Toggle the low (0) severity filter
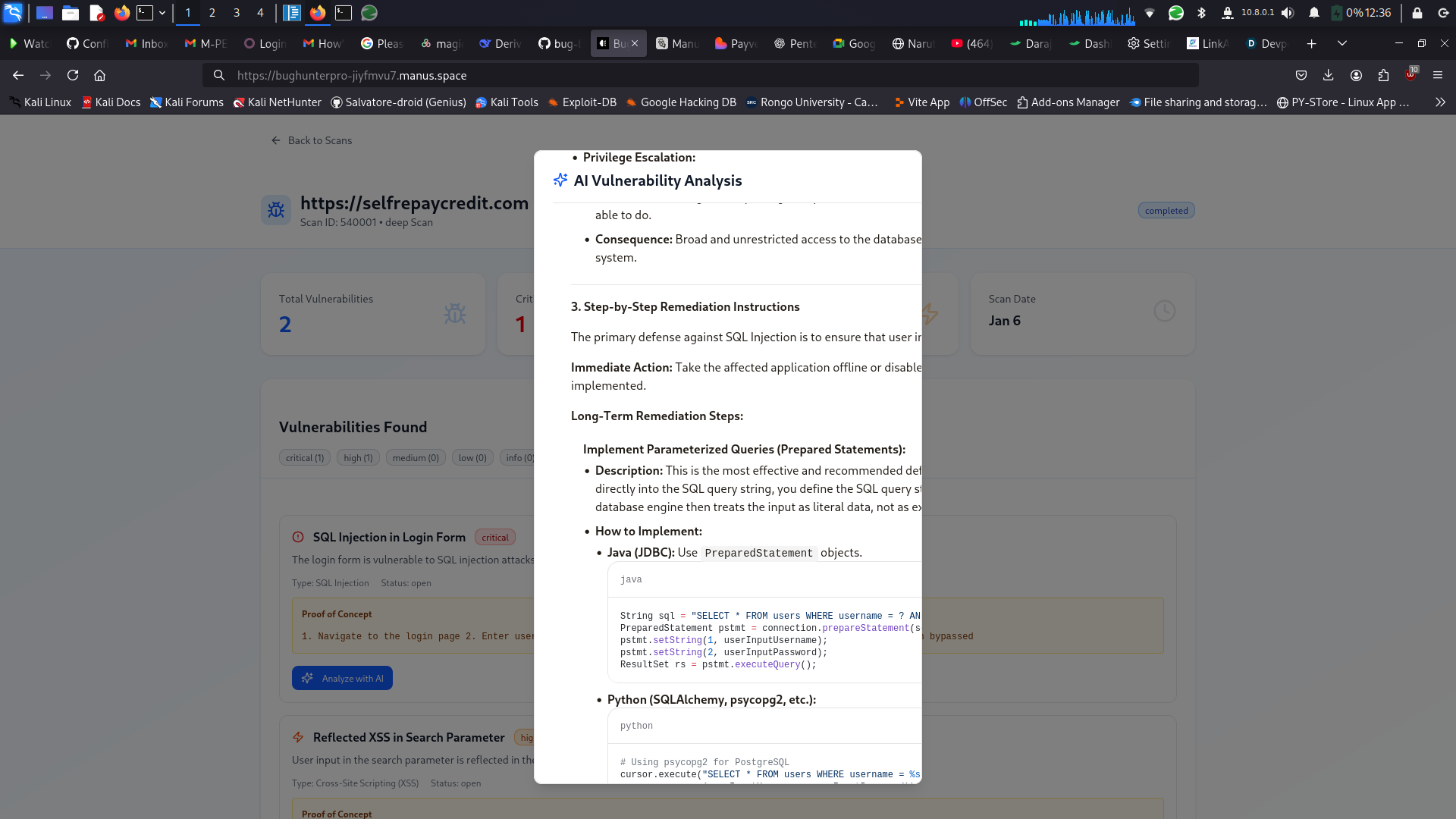This screenshot has height=819, width=1456. click(x=472, y=457)
